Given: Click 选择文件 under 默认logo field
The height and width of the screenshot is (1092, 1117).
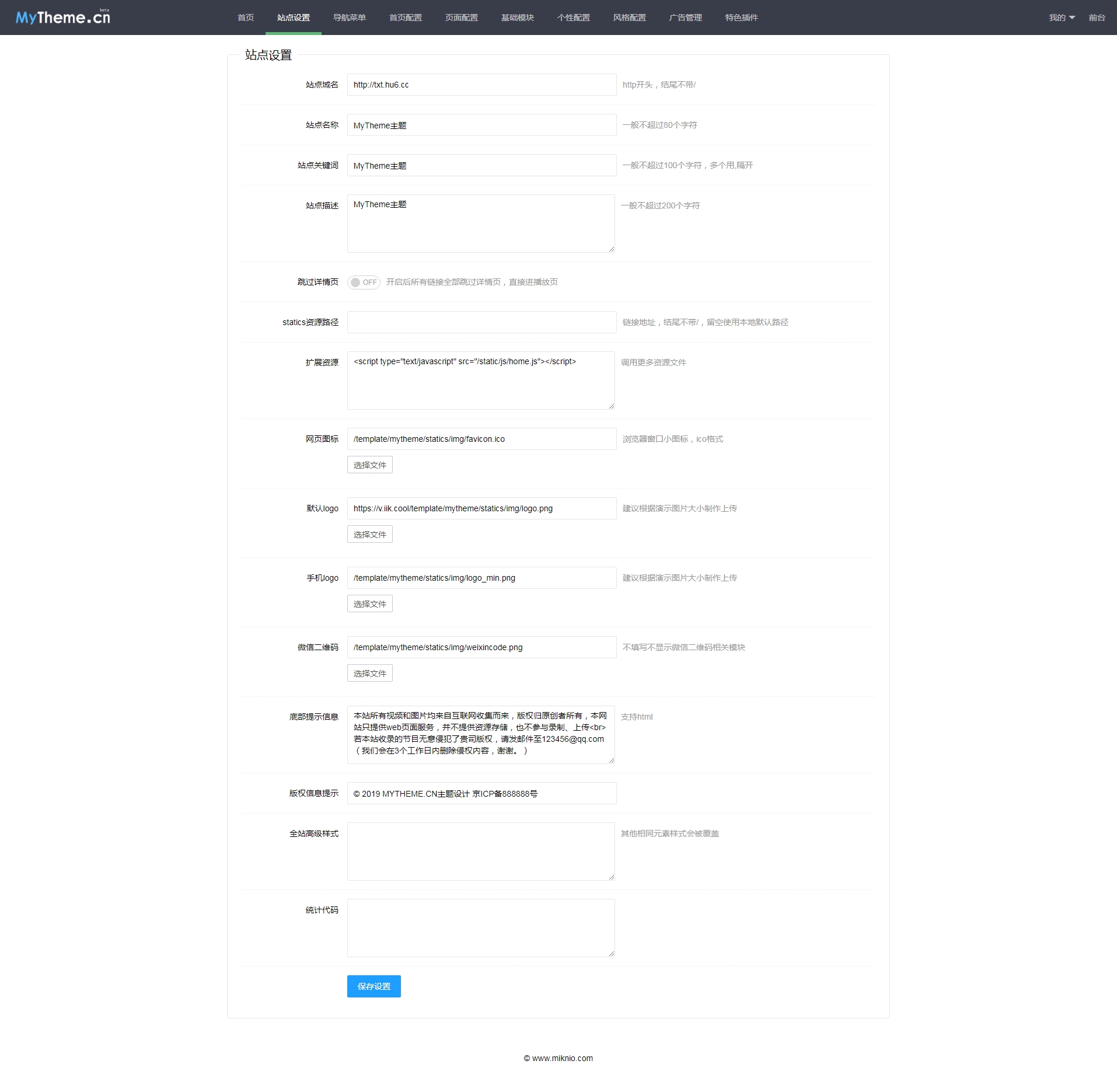Looking at the screenshot, I should [x=369, y=535].
